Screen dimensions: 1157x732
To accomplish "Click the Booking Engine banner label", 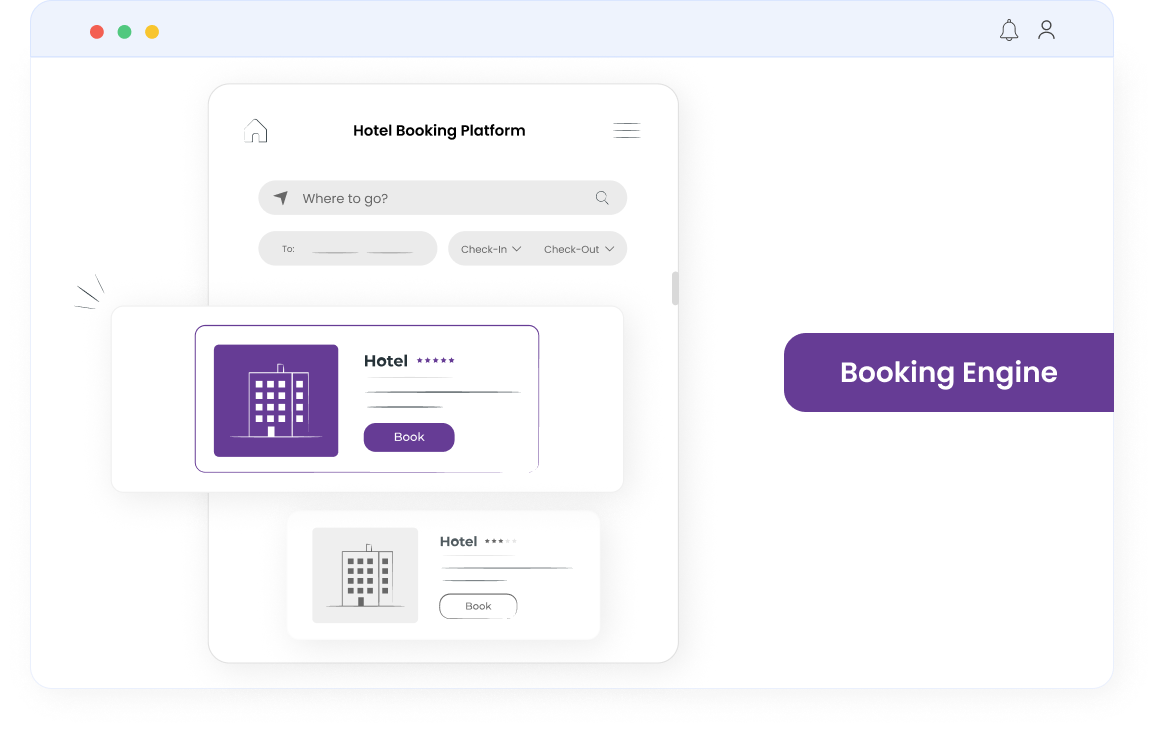I will pos(949,372).
